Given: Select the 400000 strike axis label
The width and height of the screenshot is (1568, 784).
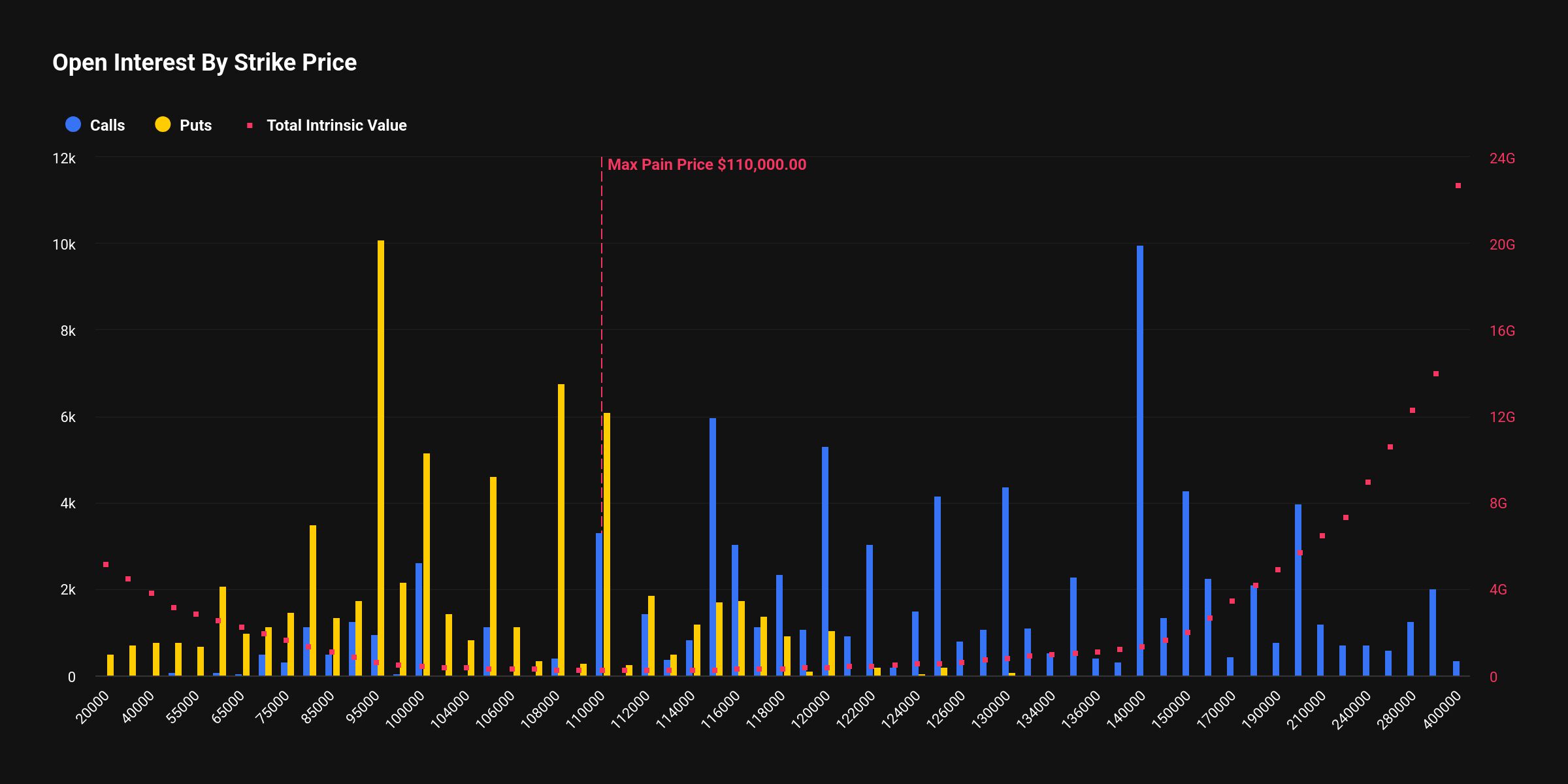Looking at the screenshot, I should coord(1443,707).
